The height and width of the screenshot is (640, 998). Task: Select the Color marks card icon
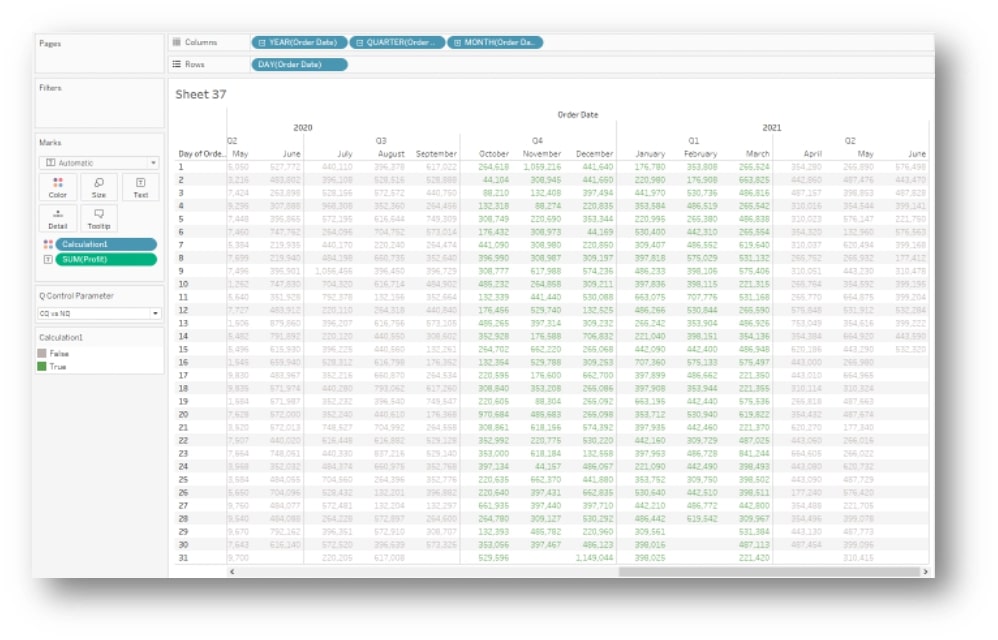tap(56, 185)
